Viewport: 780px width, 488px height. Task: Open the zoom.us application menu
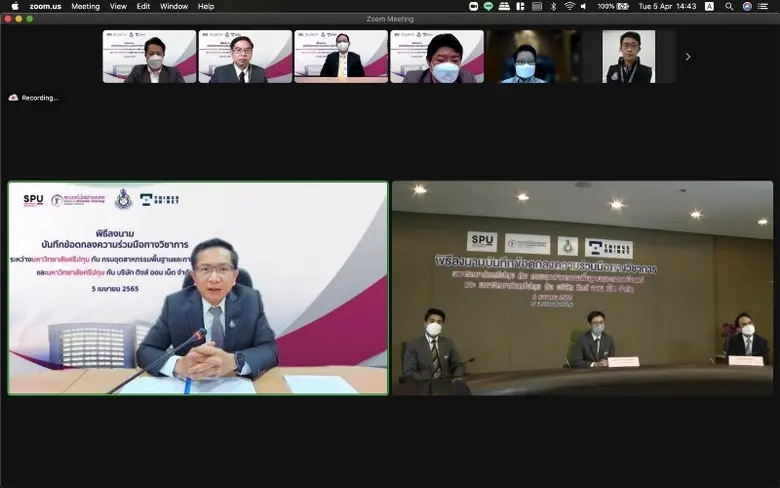(45, 6)
